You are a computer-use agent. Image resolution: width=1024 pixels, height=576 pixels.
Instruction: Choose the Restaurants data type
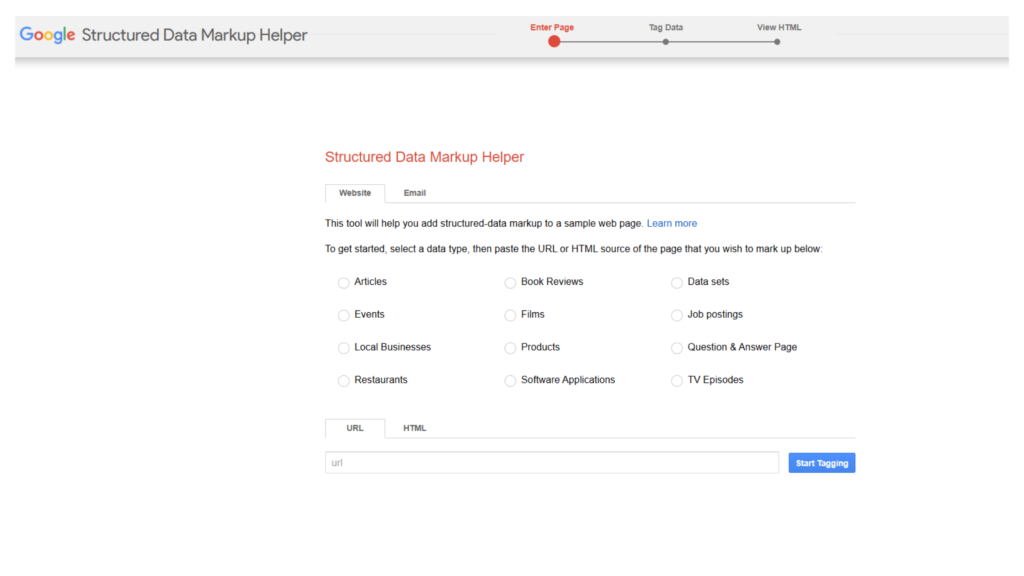(344, 381)
